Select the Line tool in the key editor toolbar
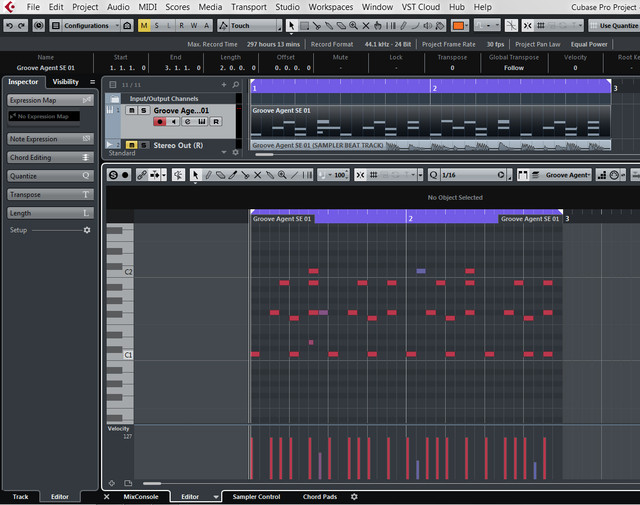 click(x=294, y=175)
